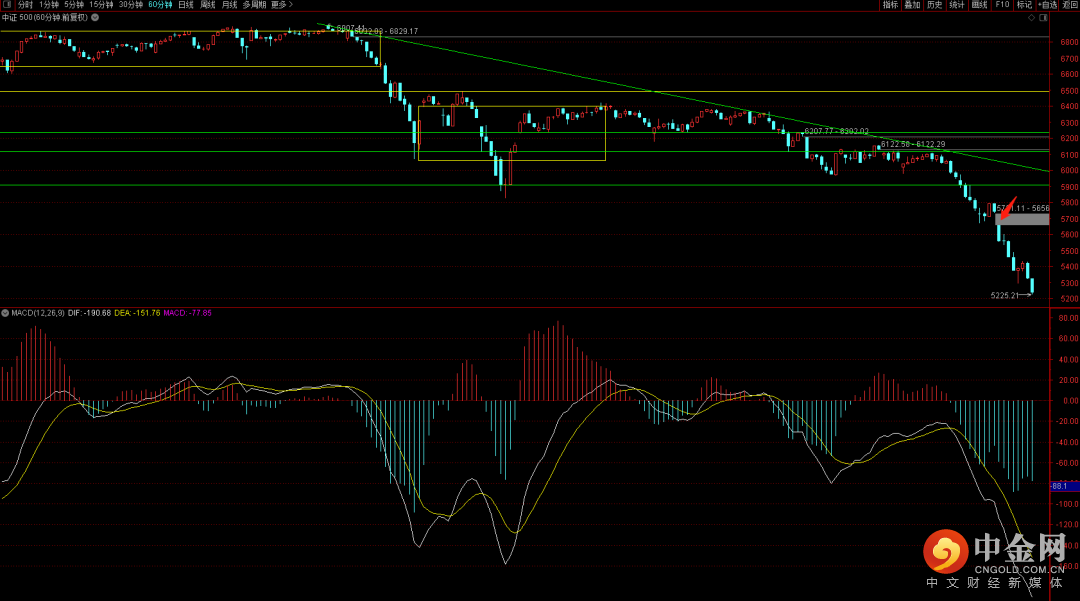Switch chart to 15分钟 period
1080x601 pixels.
coord(102,5)
